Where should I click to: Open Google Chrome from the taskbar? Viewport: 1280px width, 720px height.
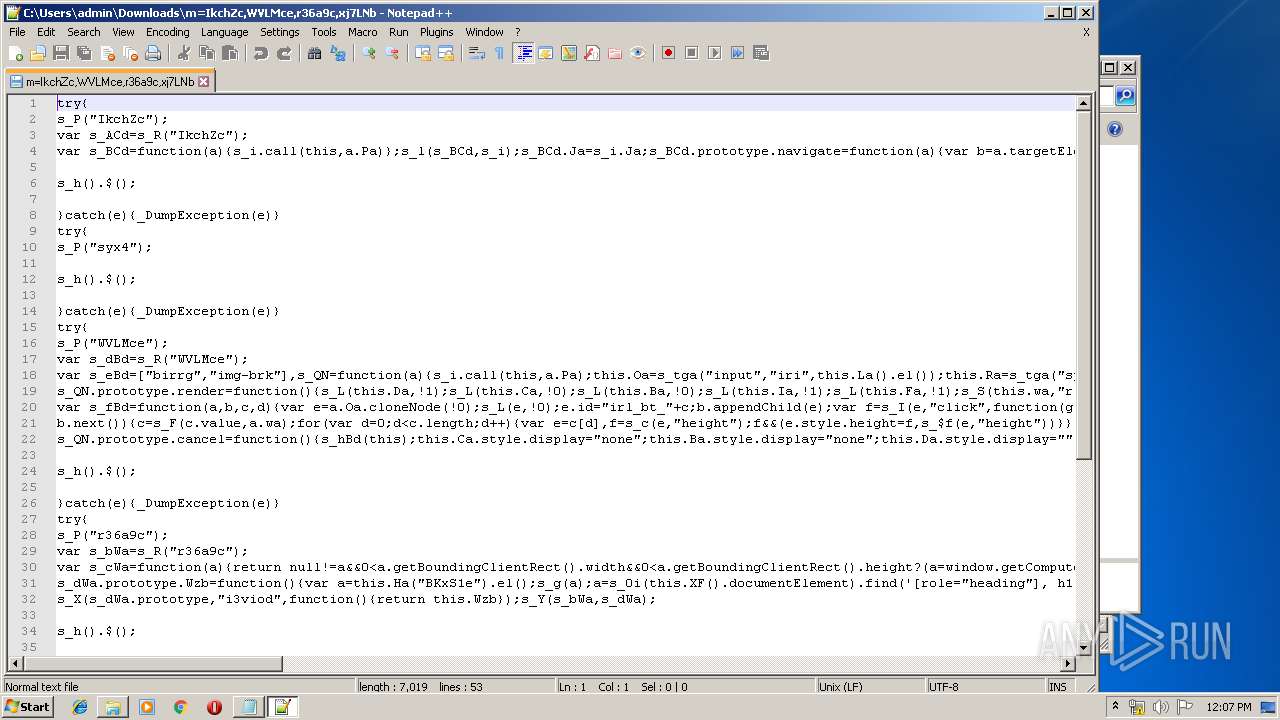(181, 707)
